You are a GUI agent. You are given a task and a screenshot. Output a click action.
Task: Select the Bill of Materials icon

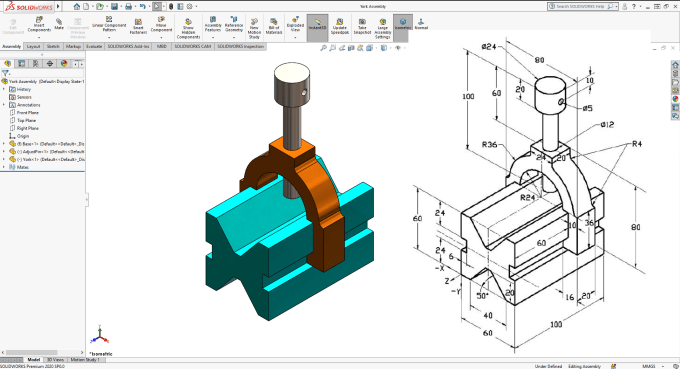(274, 26)
